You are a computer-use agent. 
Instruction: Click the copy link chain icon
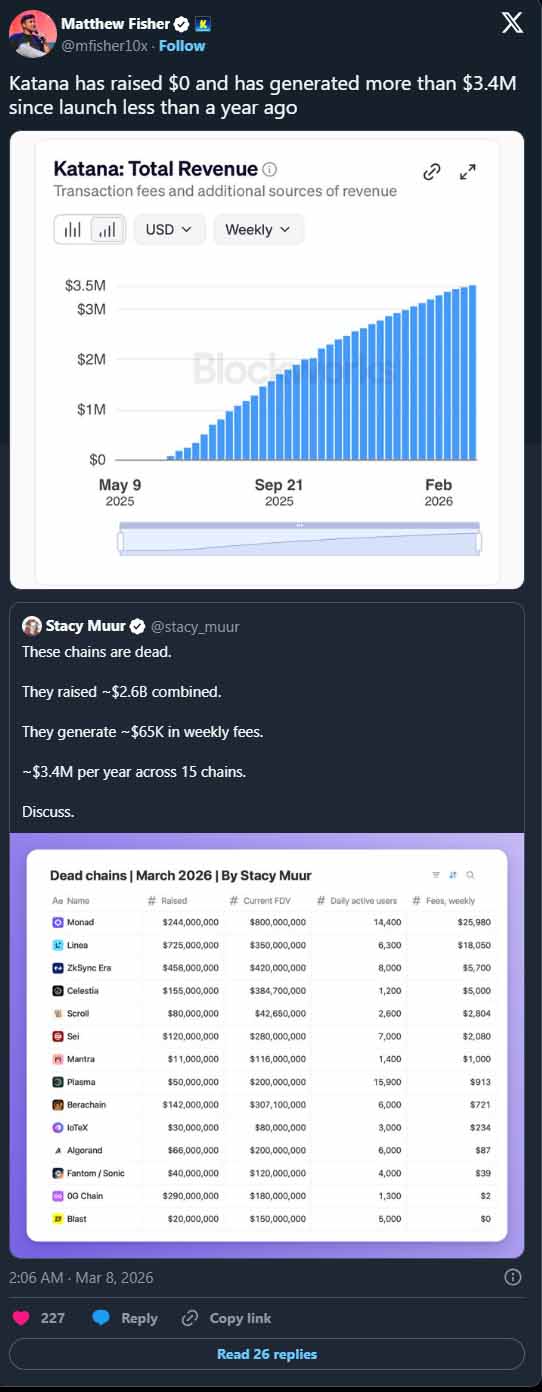(190, 1318)
